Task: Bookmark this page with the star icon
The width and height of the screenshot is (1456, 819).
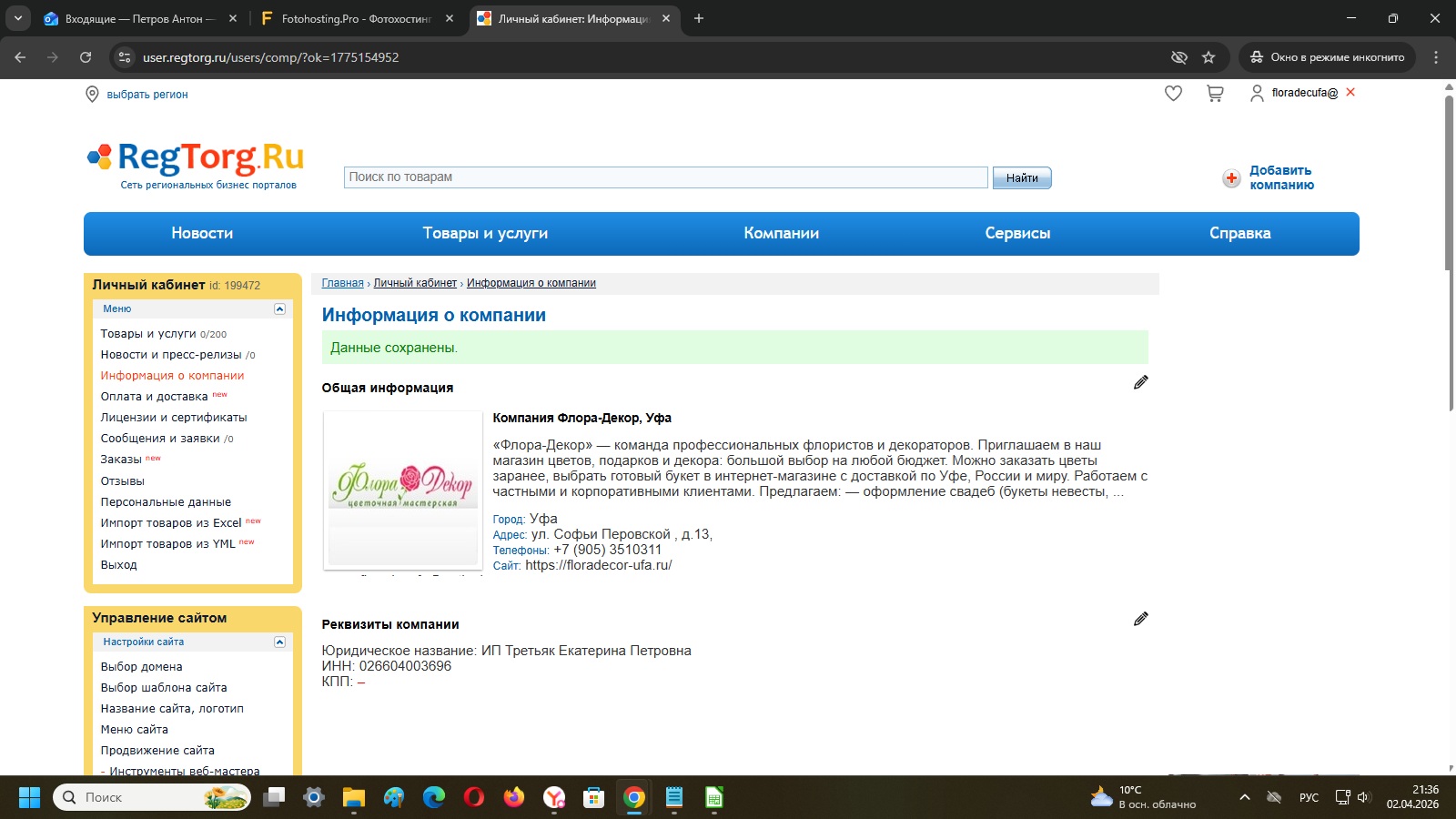Action: [x=1208, y=57]
